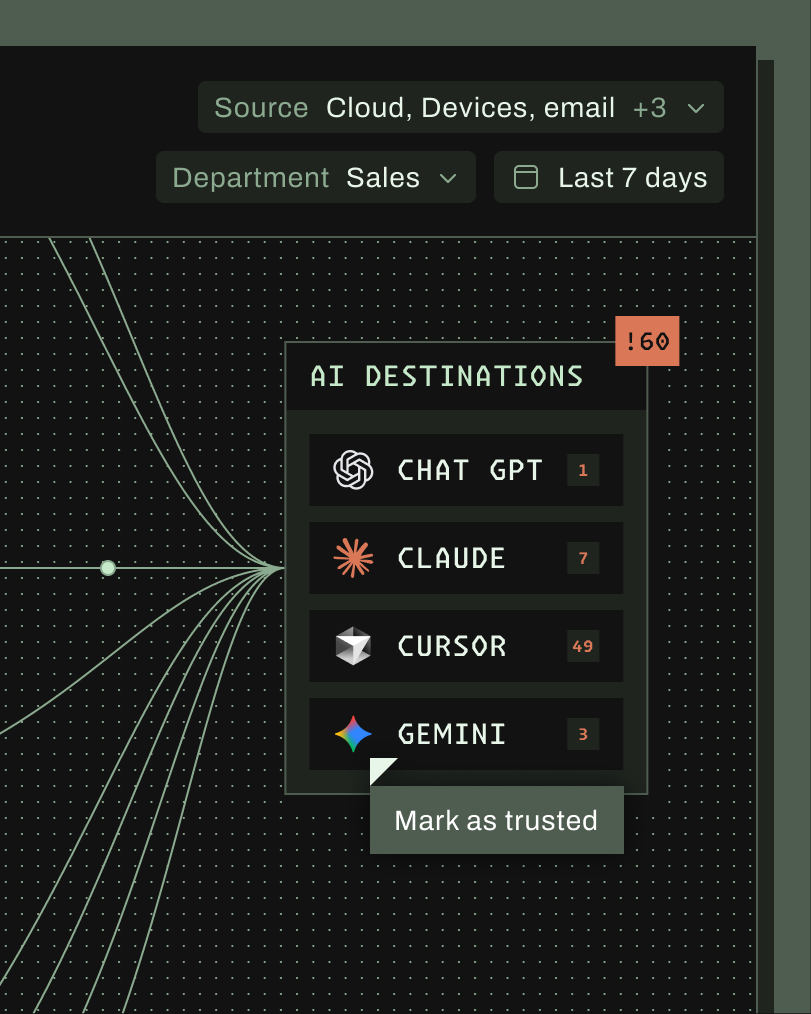Screen dimensions: 811x1014
Task: Select the Cursor destination row
Action: pos(466,646)
